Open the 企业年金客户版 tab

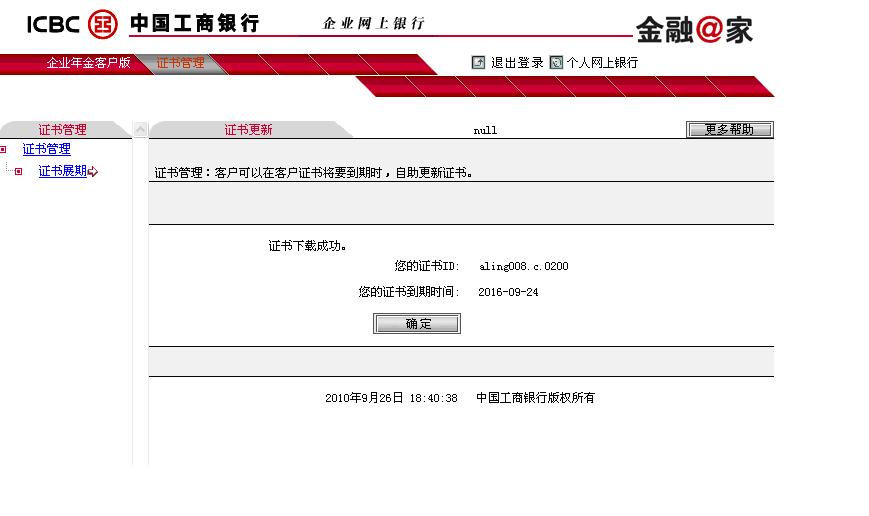88,63
